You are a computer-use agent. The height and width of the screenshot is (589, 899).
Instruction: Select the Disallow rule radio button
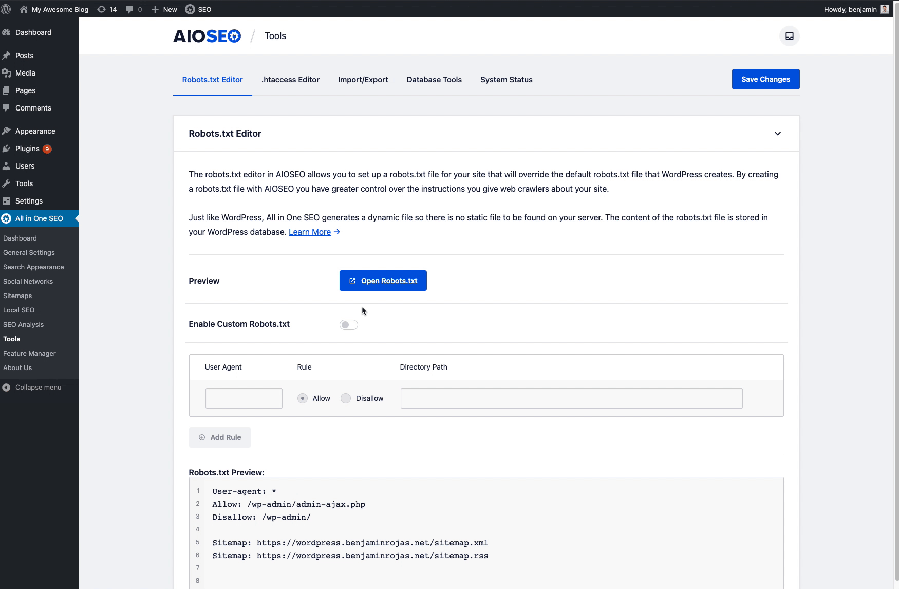(x=346, y=398)
